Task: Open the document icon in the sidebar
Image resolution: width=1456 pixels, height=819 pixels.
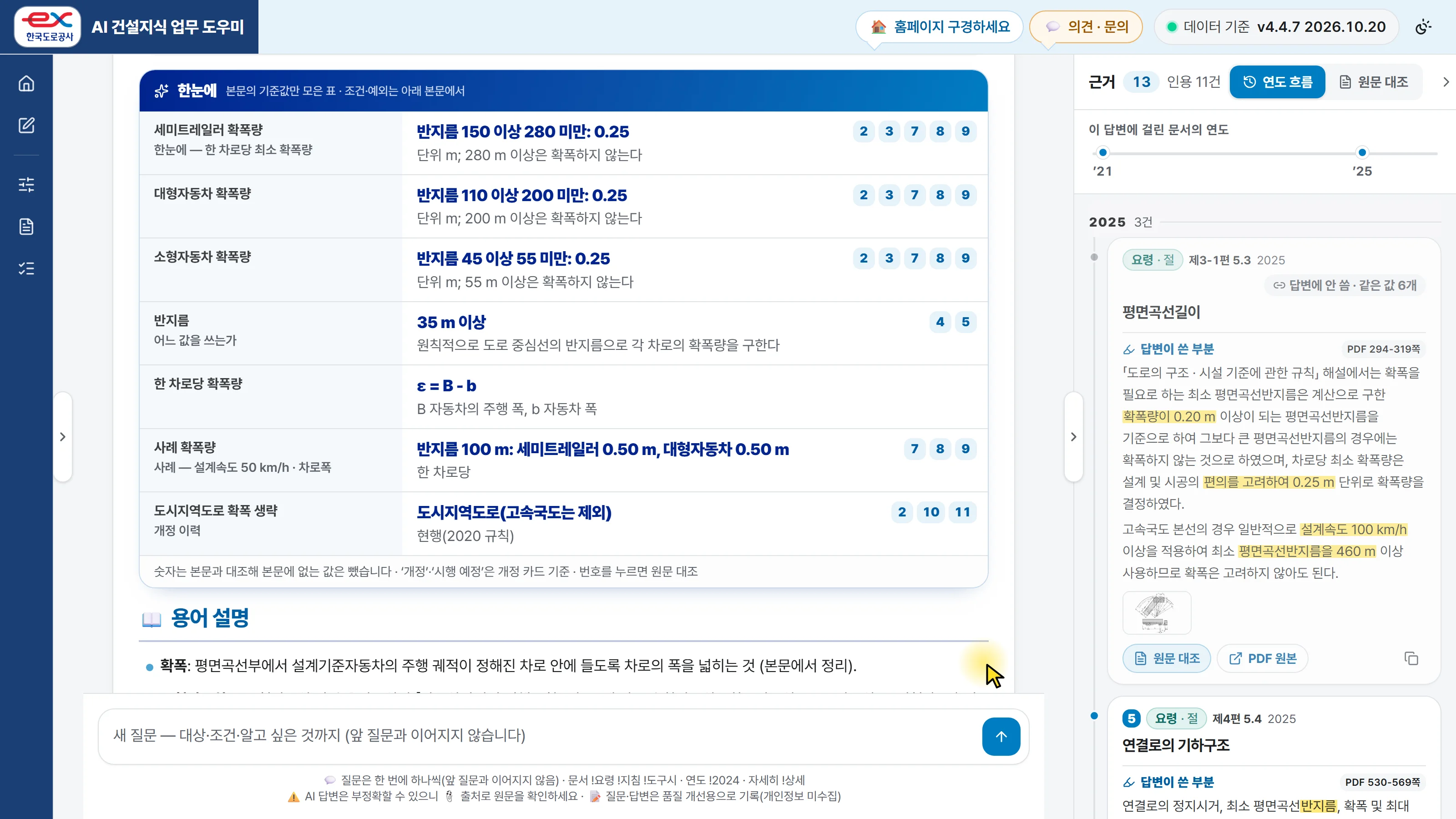Action: [26, 226]
